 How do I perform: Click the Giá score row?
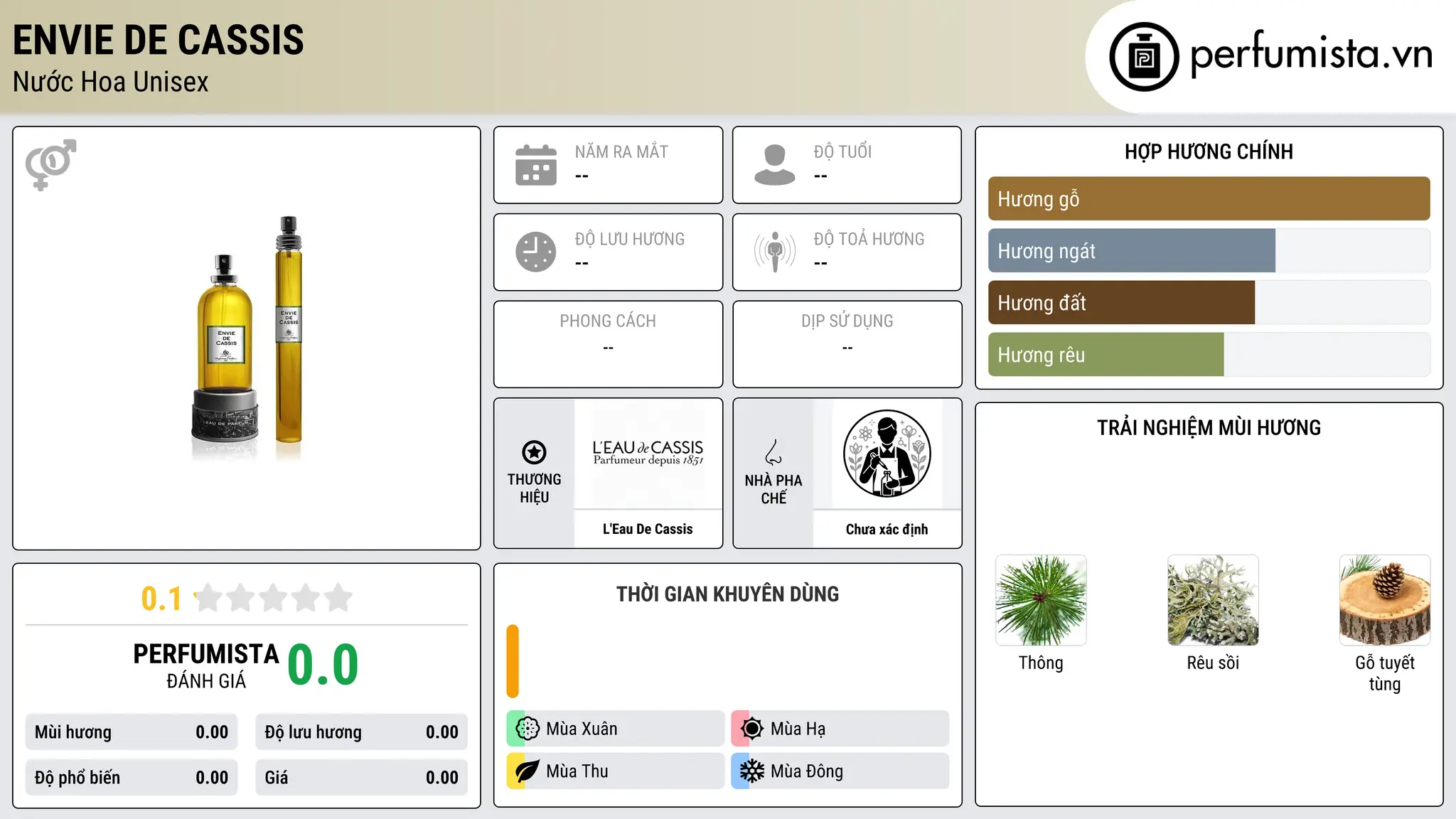point(362,778)
